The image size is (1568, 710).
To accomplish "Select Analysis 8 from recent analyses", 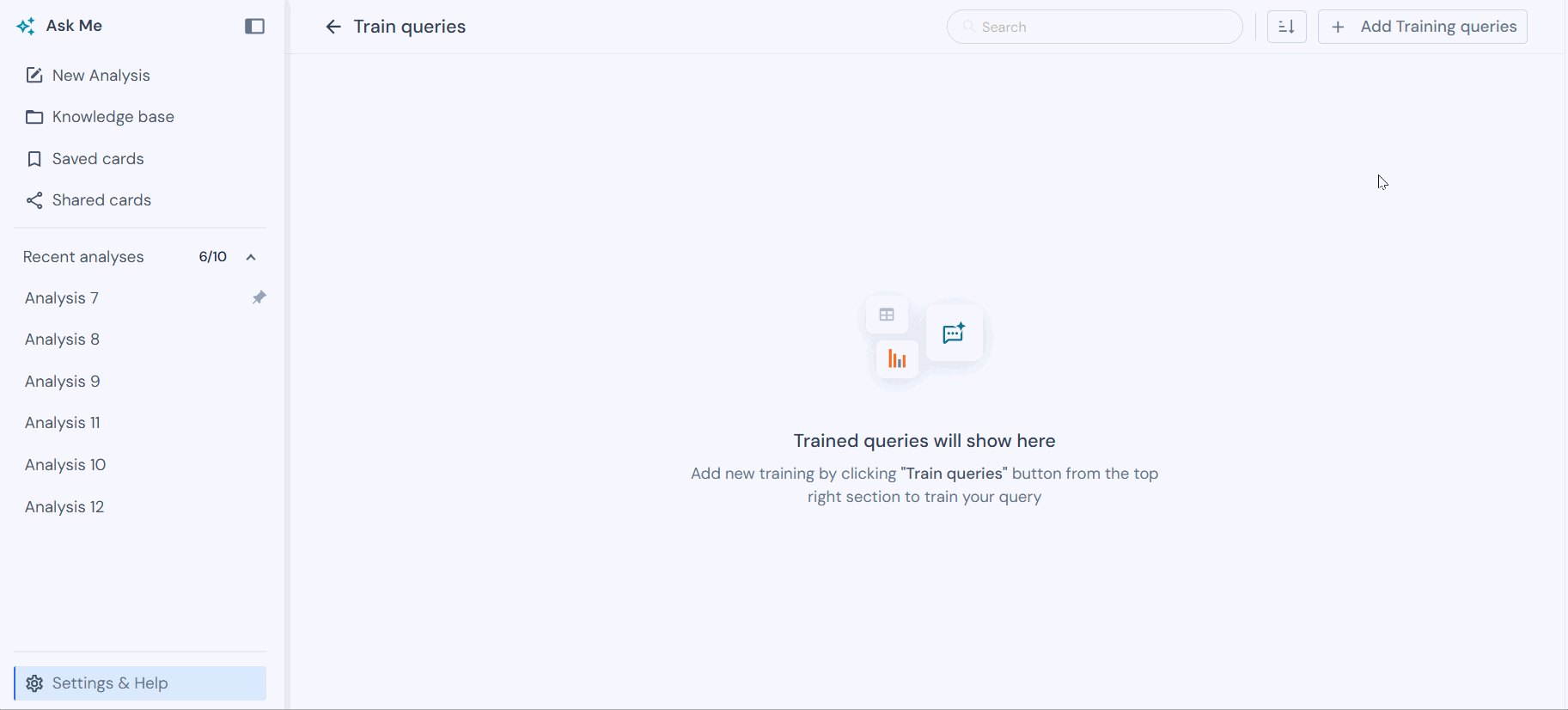I will pyautogui.click(x=62, y=340).
